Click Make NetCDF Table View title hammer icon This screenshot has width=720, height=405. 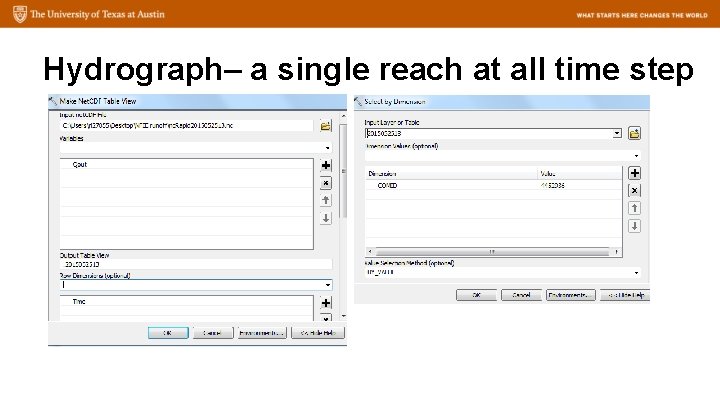[53, 101]
